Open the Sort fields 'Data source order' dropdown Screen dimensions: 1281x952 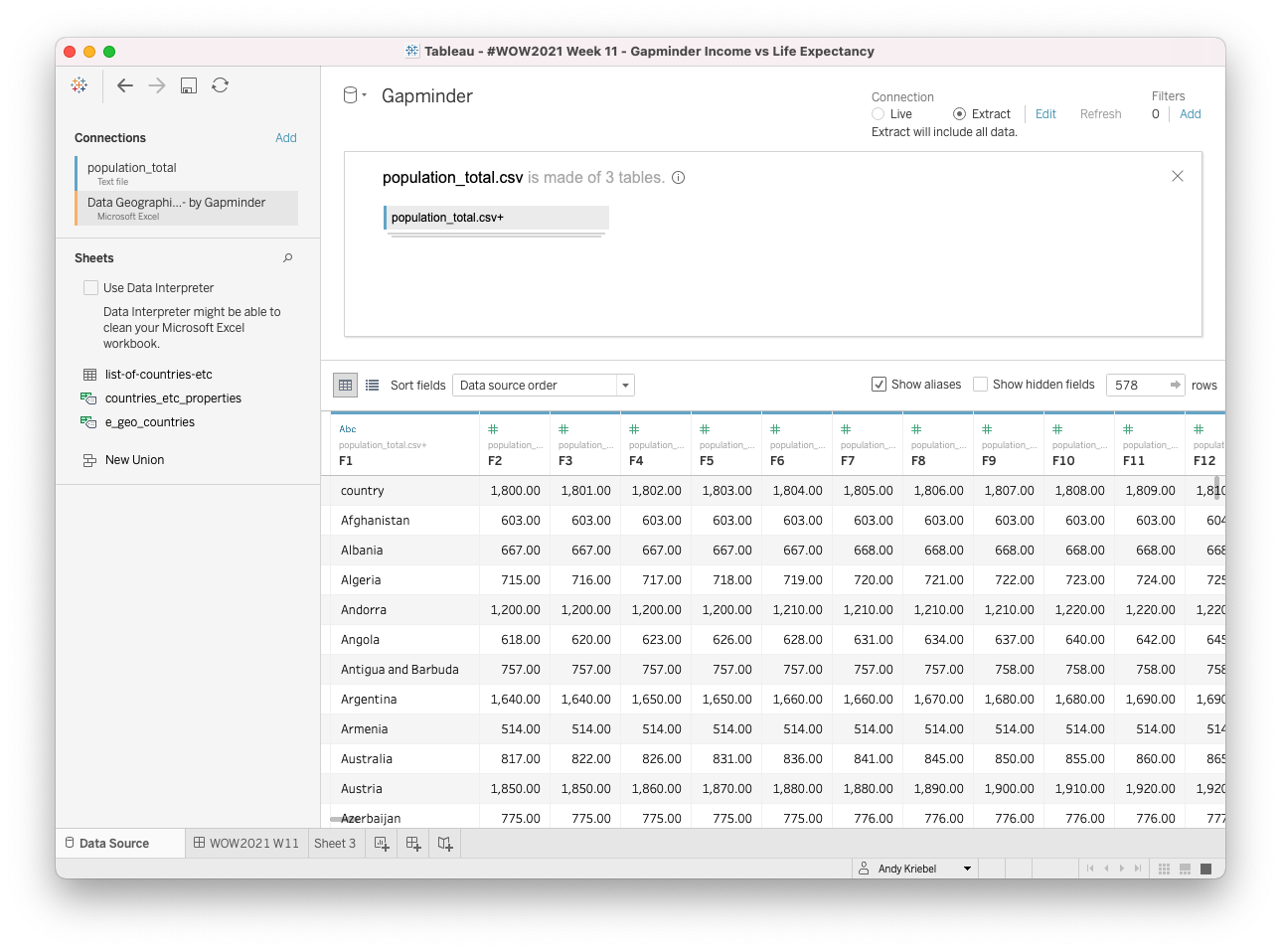click(544, 386)
